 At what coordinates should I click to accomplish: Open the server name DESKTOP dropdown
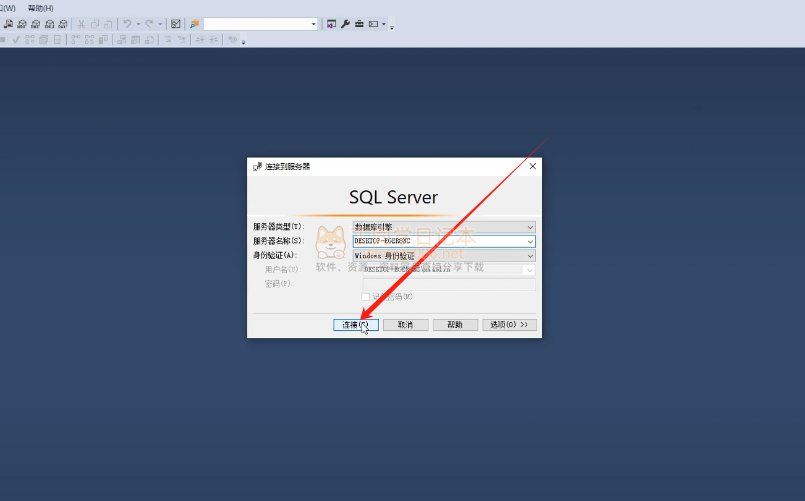(530, 241)
